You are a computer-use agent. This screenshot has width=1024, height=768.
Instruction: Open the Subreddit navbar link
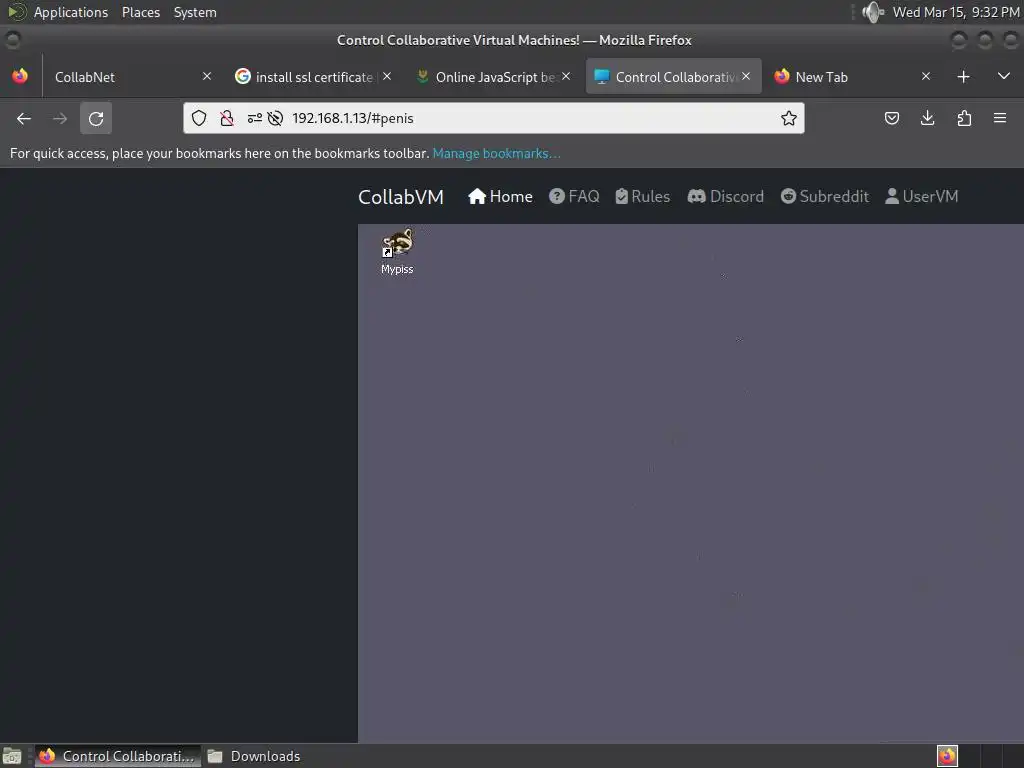(825, 197)
